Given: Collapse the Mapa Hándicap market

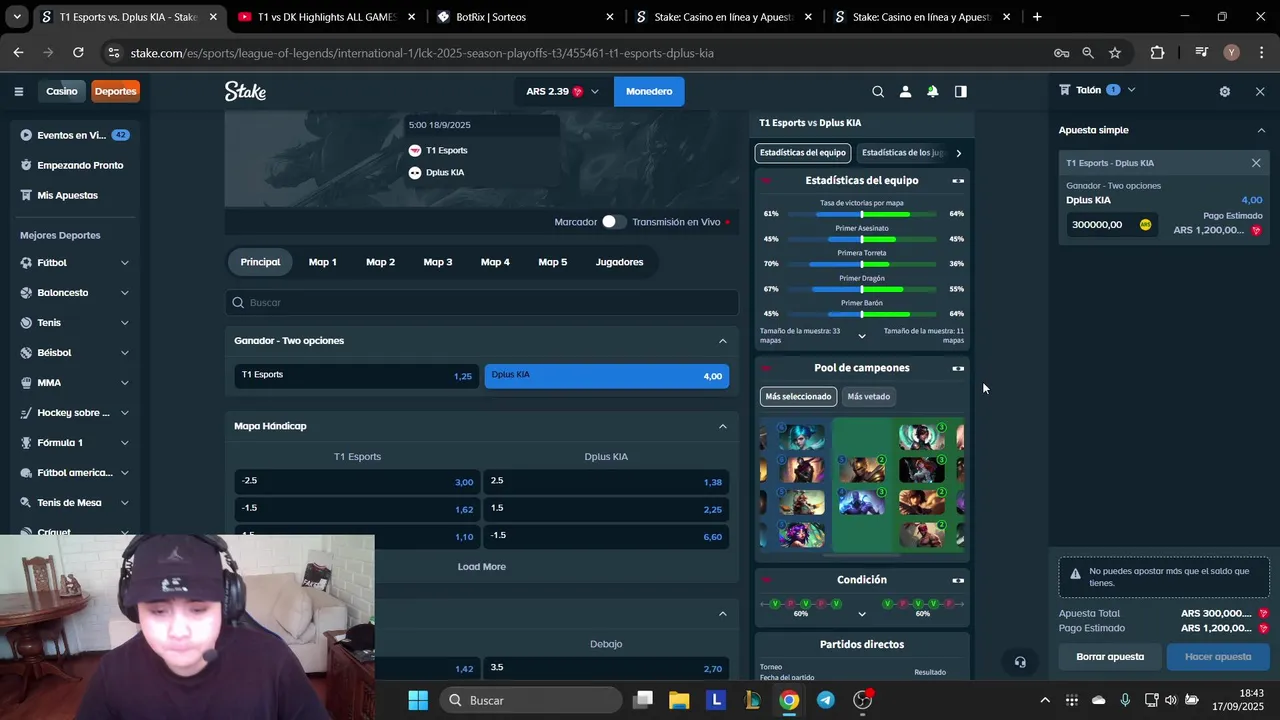Looking at the screenshot, I should (723, 426).
